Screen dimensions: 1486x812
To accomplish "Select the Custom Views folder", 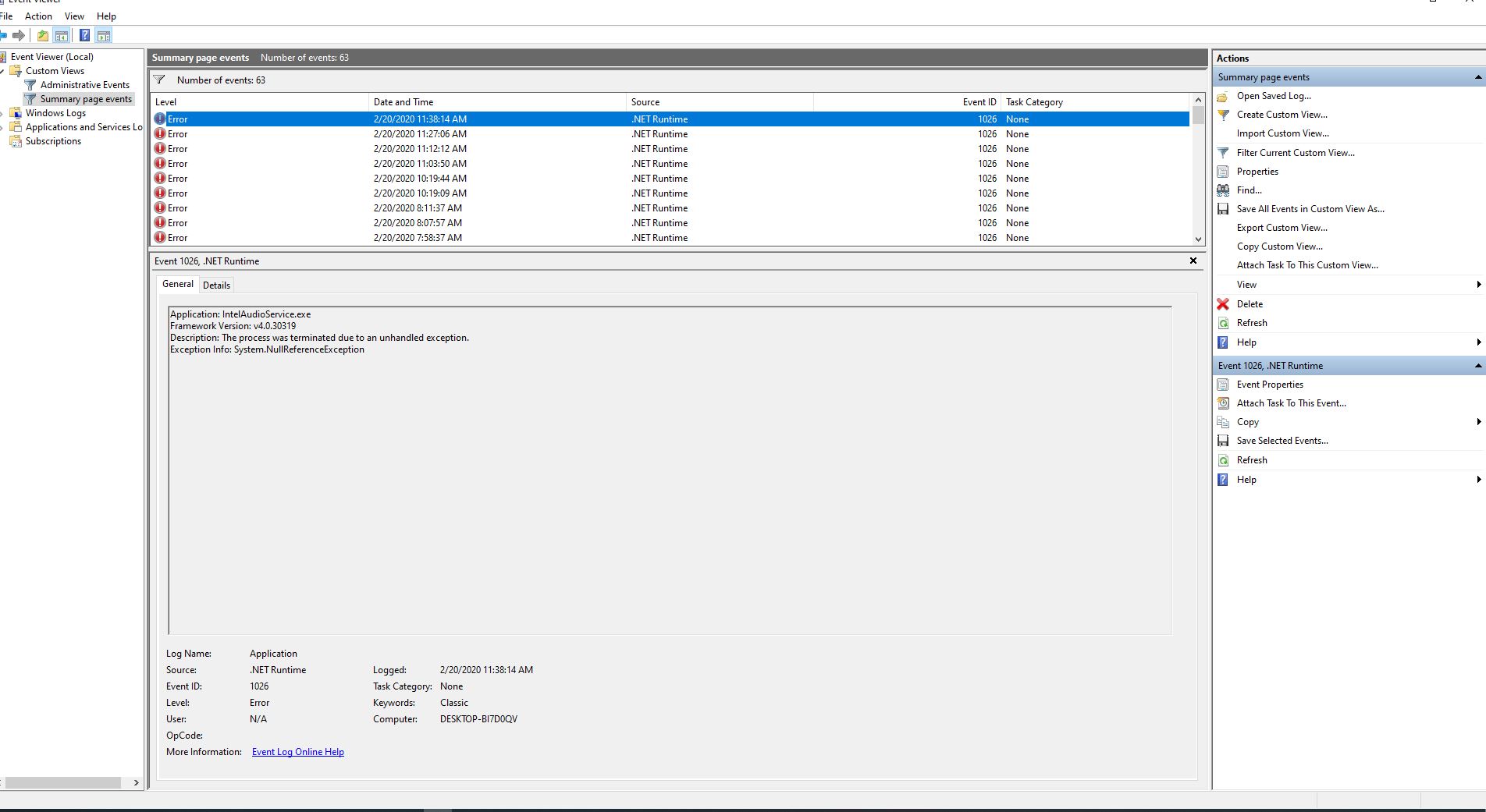I will coord(55,71).
